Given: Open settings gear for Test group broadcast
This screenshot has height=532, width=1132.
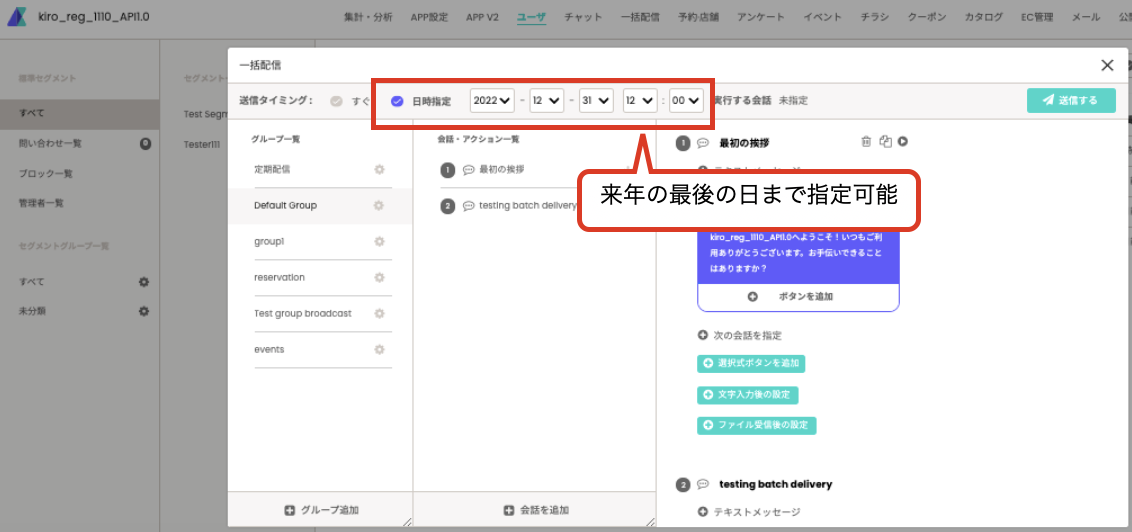Looking at the screenshot, I should point(379,314).
